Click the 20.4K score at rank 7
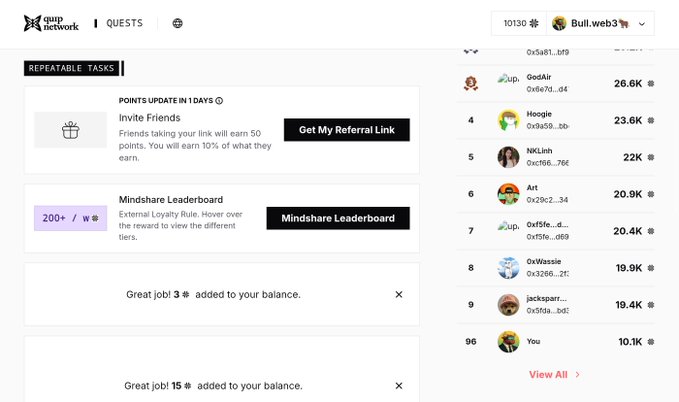This screenshot has height=402, width=679. [627, 231]
